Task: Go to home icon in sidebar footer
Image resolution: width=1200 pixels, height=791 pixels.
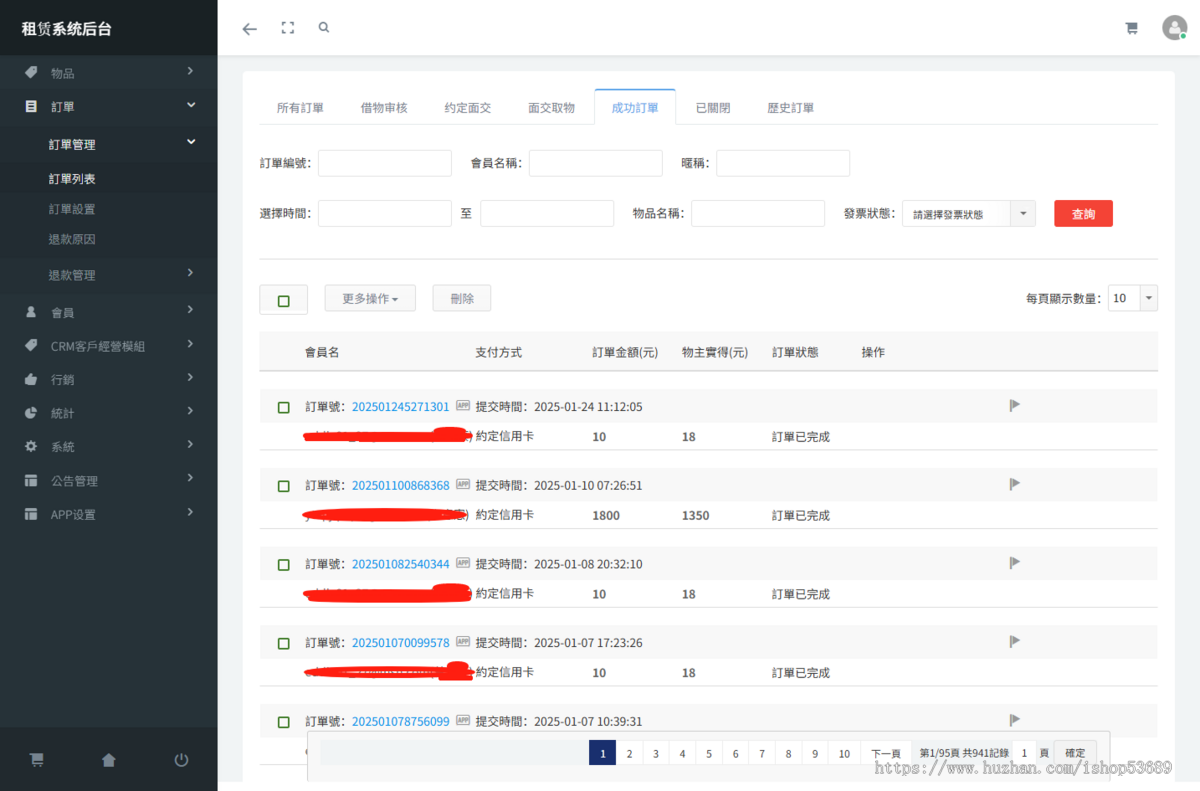Action: point(109,760)
